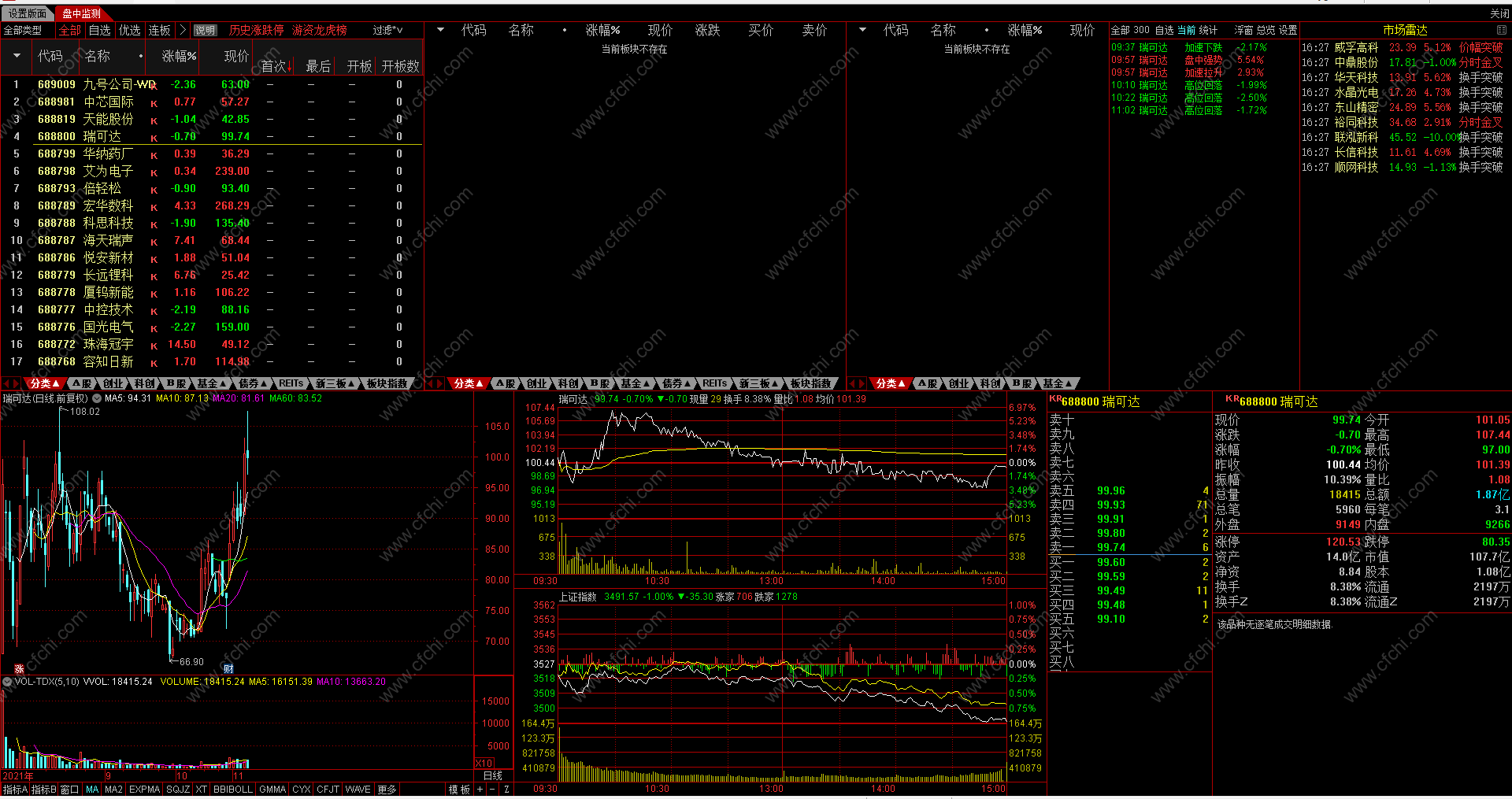This screenshot has height=799, width=1512.
Task: Click the minus zoom-out icon below chart
Action: [x=493, y=789]
